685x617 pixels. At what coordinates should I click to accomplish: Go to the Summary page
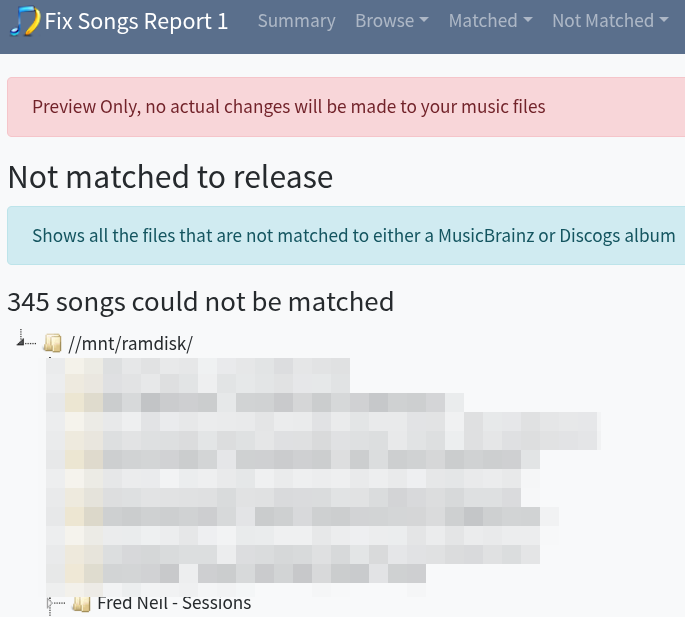pos(296,21)
